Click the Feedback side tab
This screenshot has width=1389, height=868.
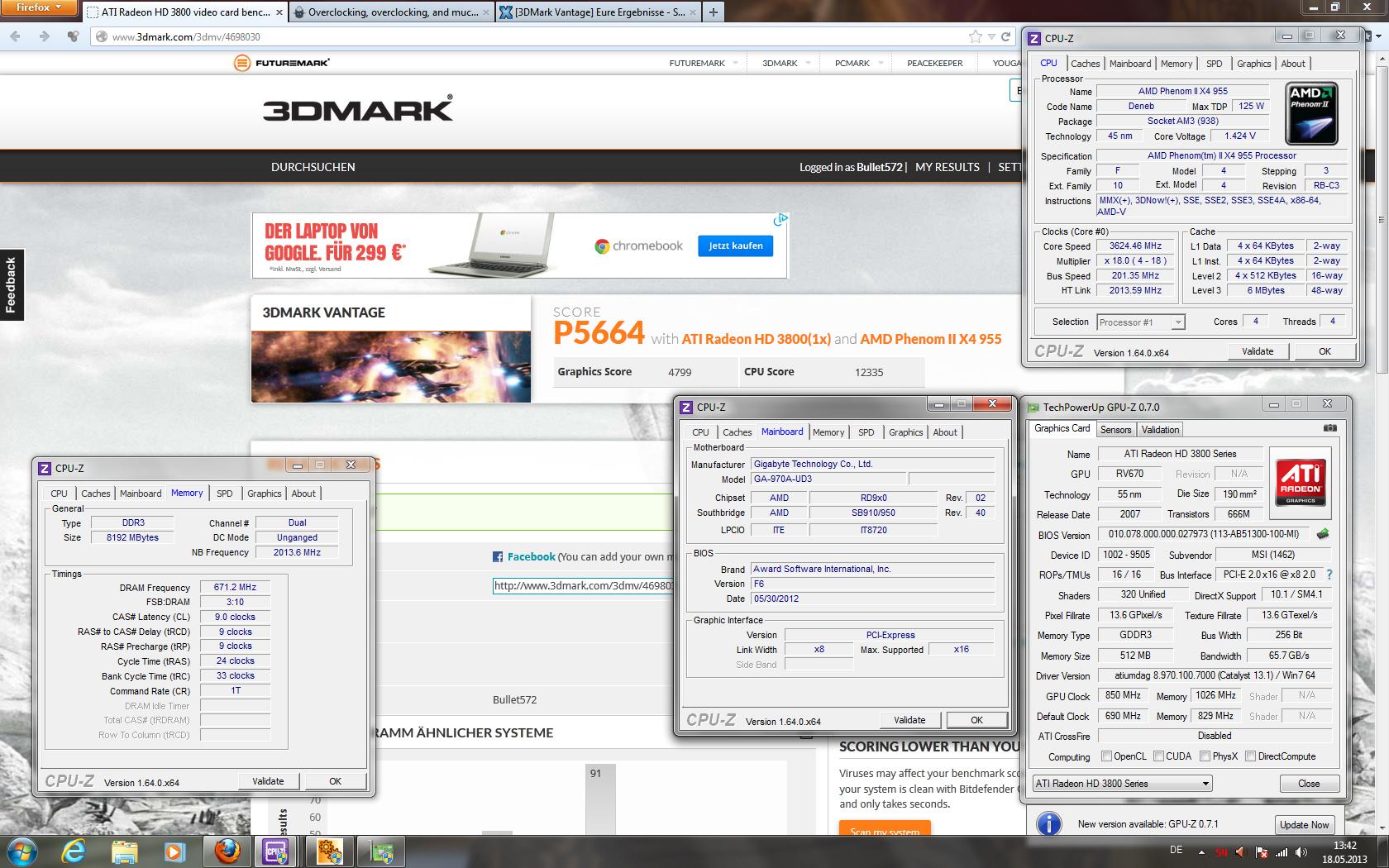click(x=12, y=284)
